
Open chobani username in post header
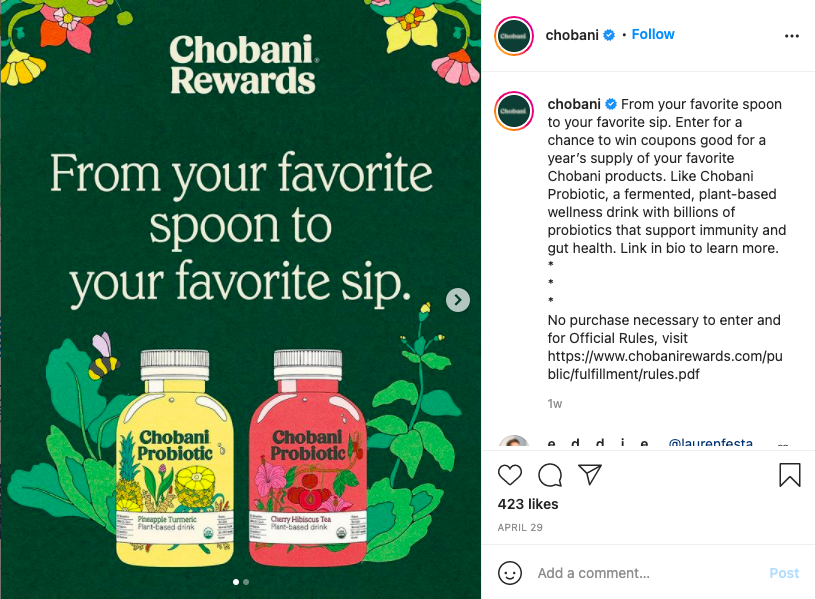coord(571,35)
